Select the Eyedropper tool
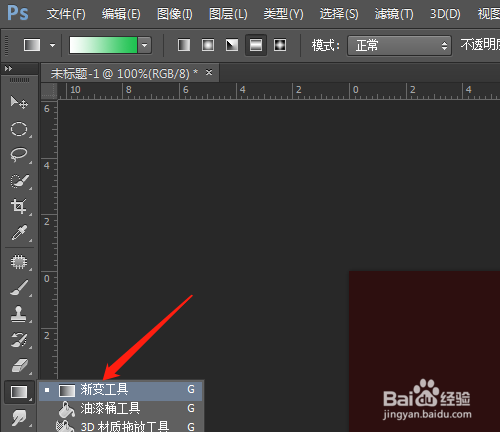This screenshot has height=432, width=500. pos(19,232)
